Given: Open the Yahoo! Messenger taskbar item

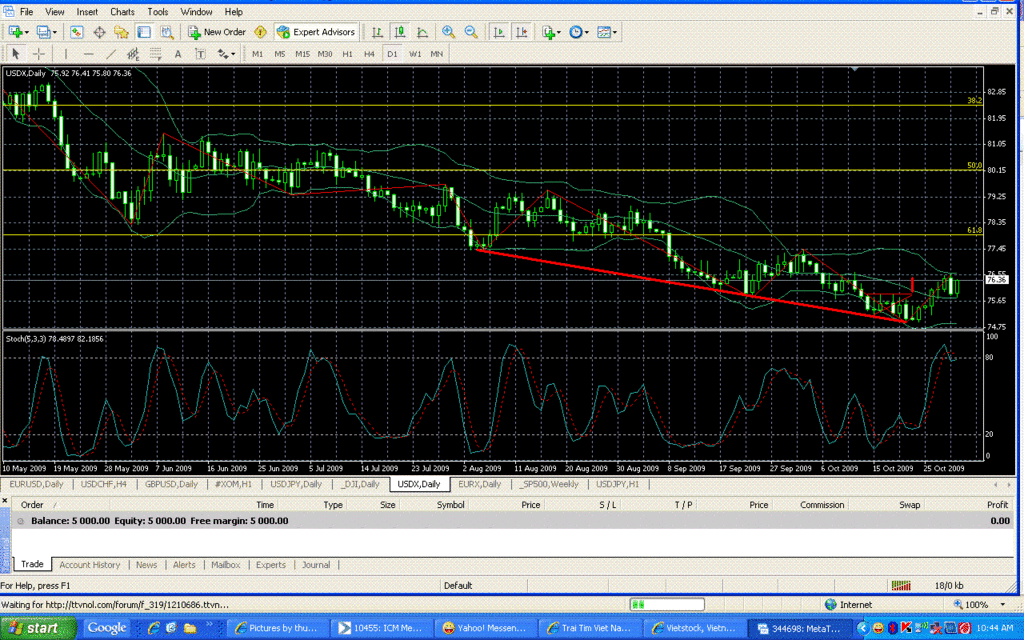Looking at the screenshot, I should [x=484, y=628].
